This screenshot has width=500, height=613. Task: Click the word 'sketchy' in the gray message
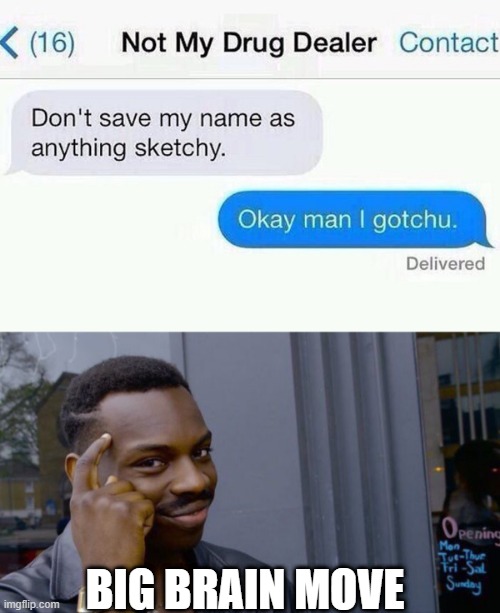180,149
